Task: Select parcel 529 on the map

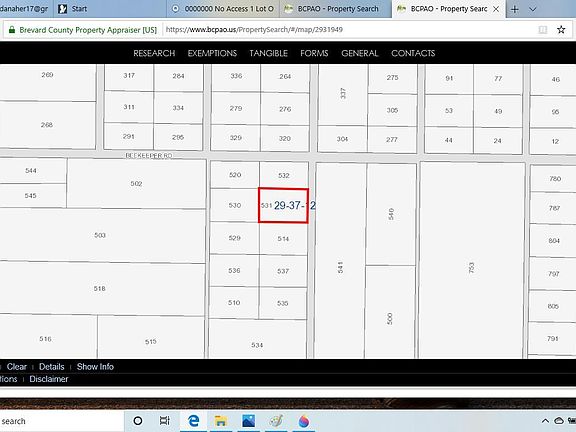Action: tap(234, 238)
